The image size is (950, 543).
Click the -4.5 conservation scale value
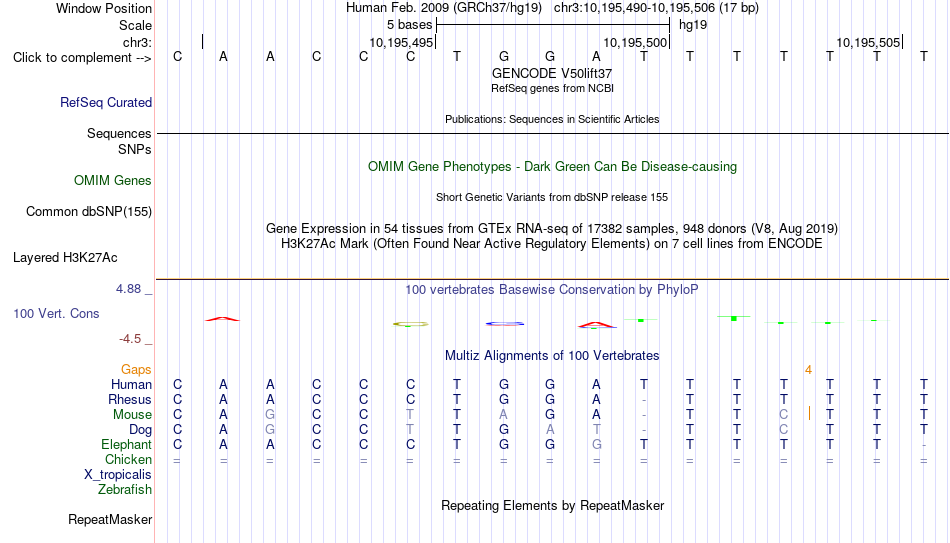[130, 339]
